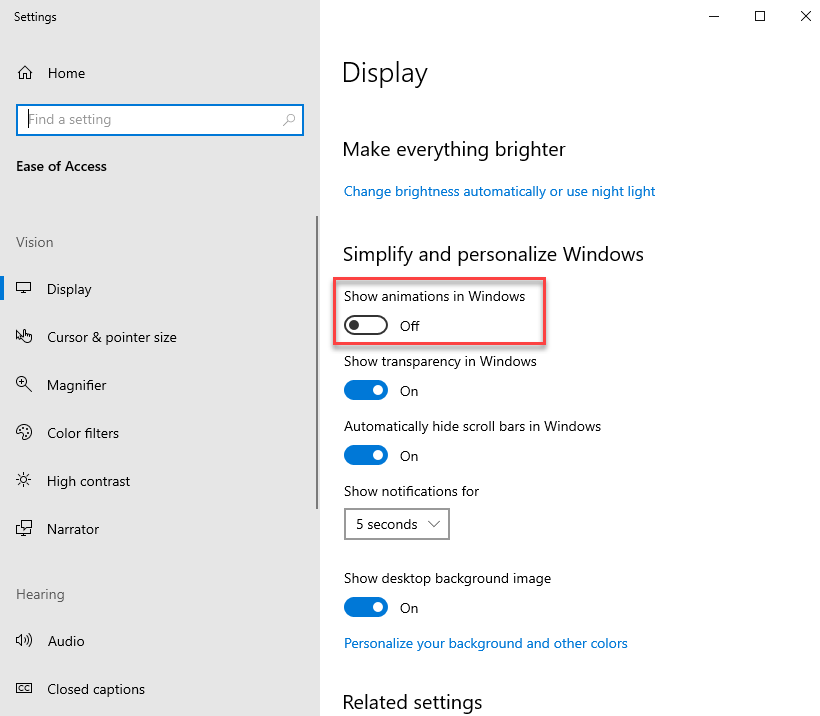Click the sidebar vertical scrollbar

point(317,362)
